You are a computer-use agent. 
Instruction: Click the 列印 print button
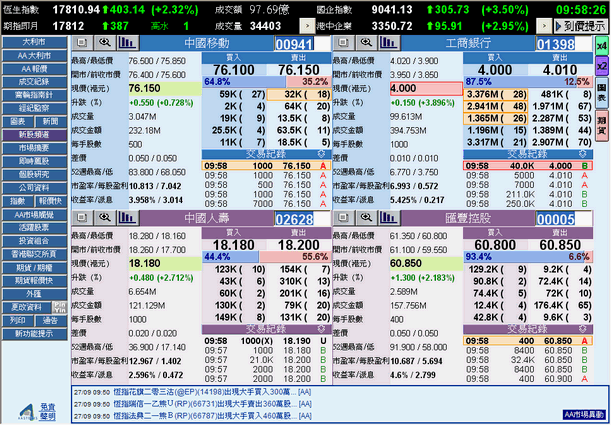[x=18, y=321]
